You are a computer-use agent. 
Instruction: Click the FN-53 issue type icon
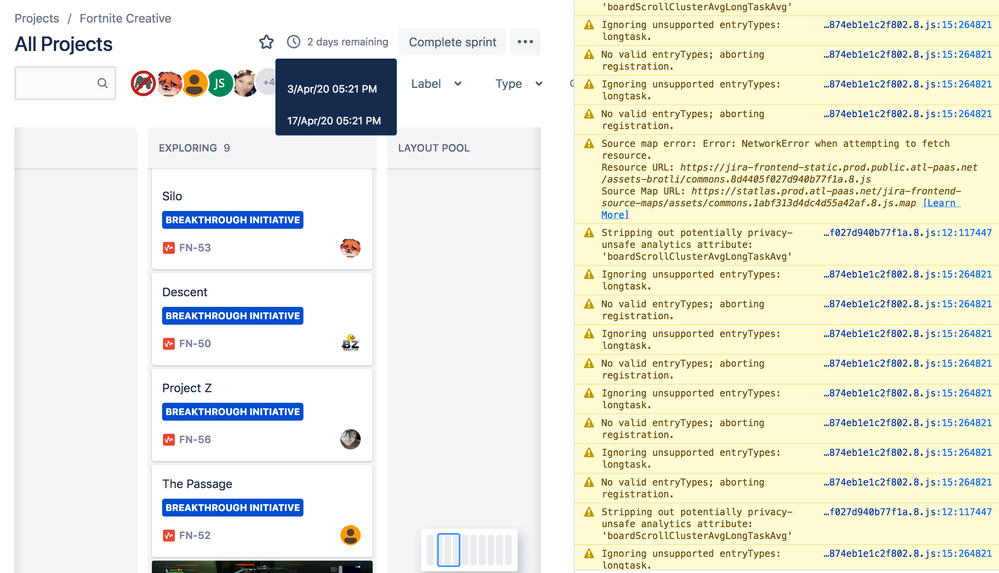pos(168,248)
